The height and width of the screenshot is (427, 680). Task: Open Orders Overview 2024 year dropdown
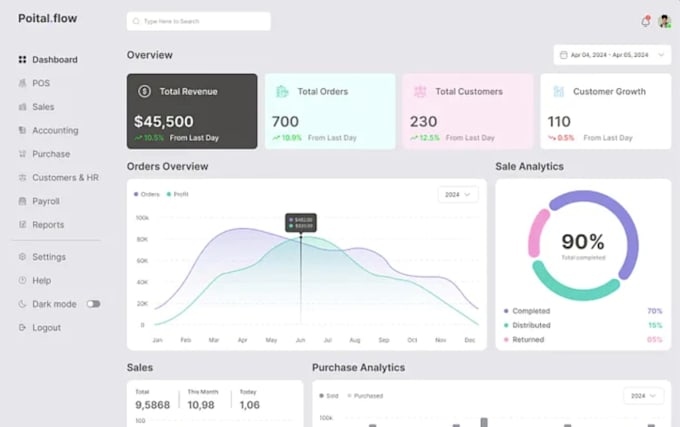pos(458,195)
